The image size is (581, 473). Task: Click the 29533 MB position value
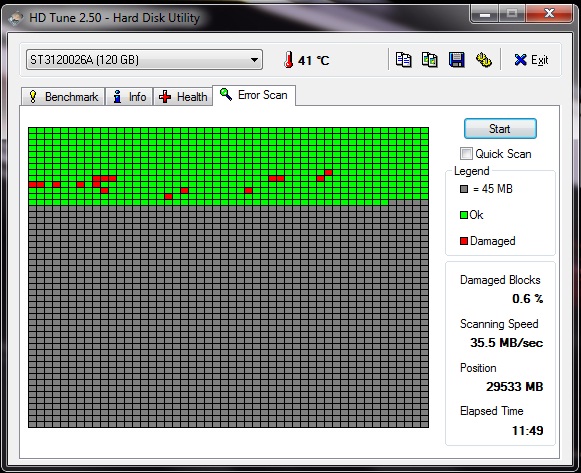click(x=515, y=387)
